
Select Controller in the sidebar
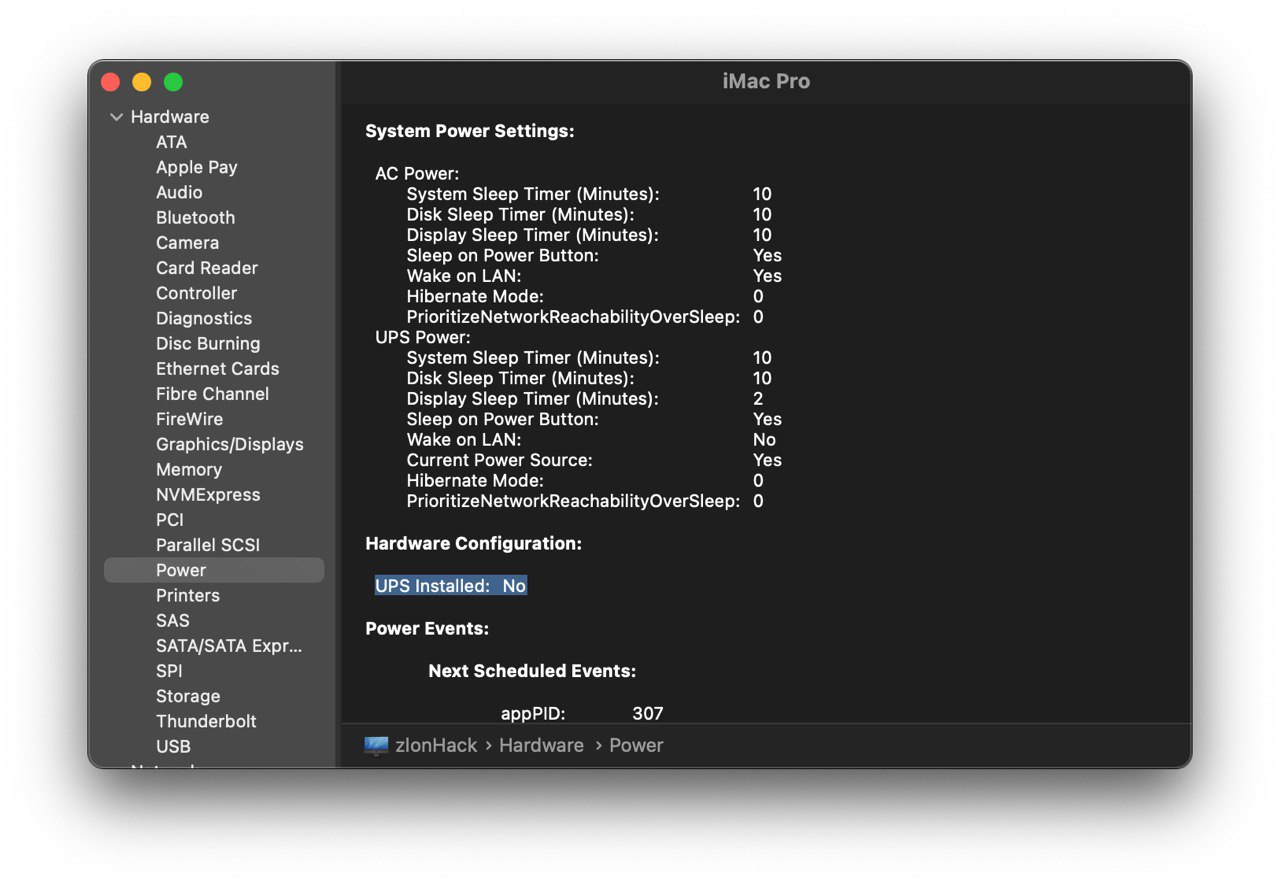(196, 293)
